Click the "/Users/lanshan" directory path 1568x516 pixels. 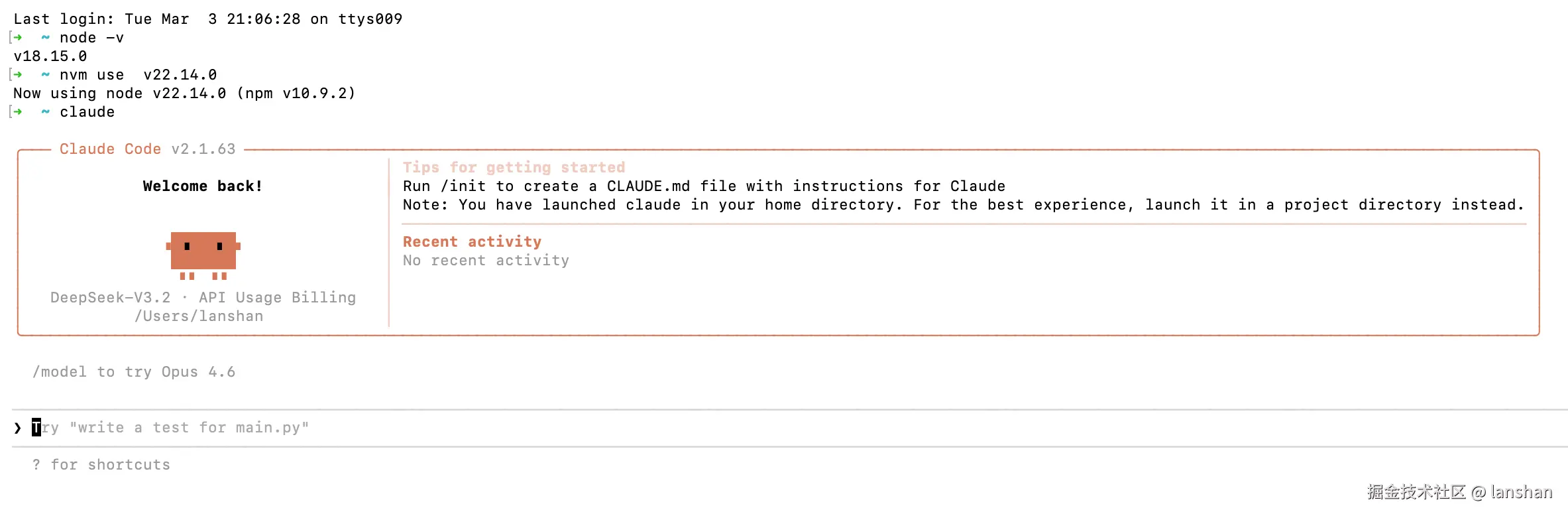(199, 316)
